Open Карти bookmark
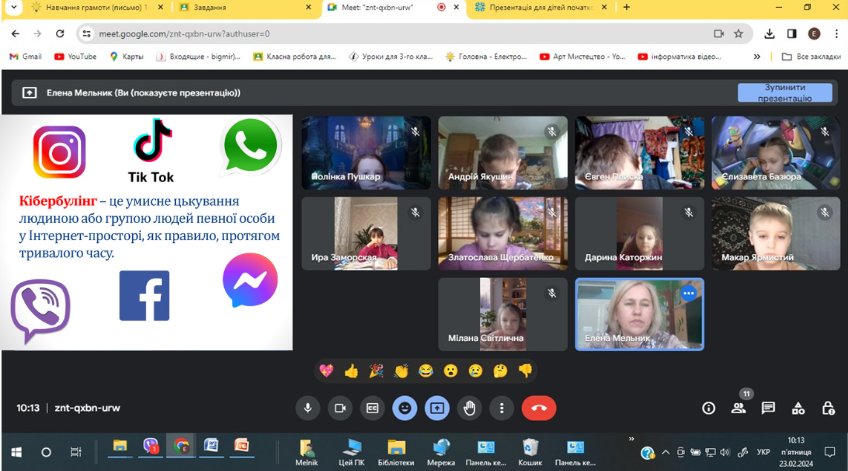This screenshot has width=848, height=471. click(127, 56)
